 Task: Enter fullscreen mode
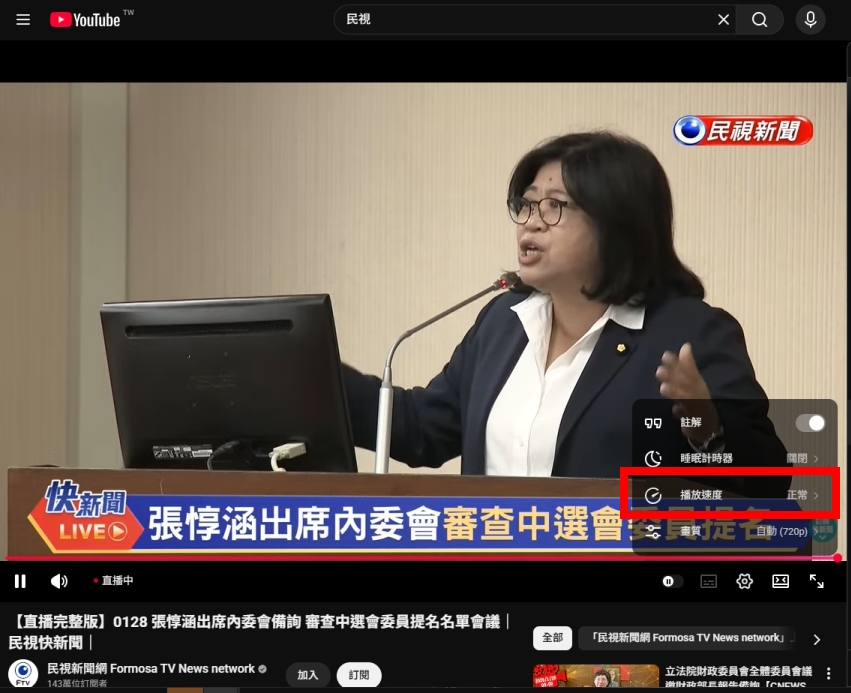[816, 580]
